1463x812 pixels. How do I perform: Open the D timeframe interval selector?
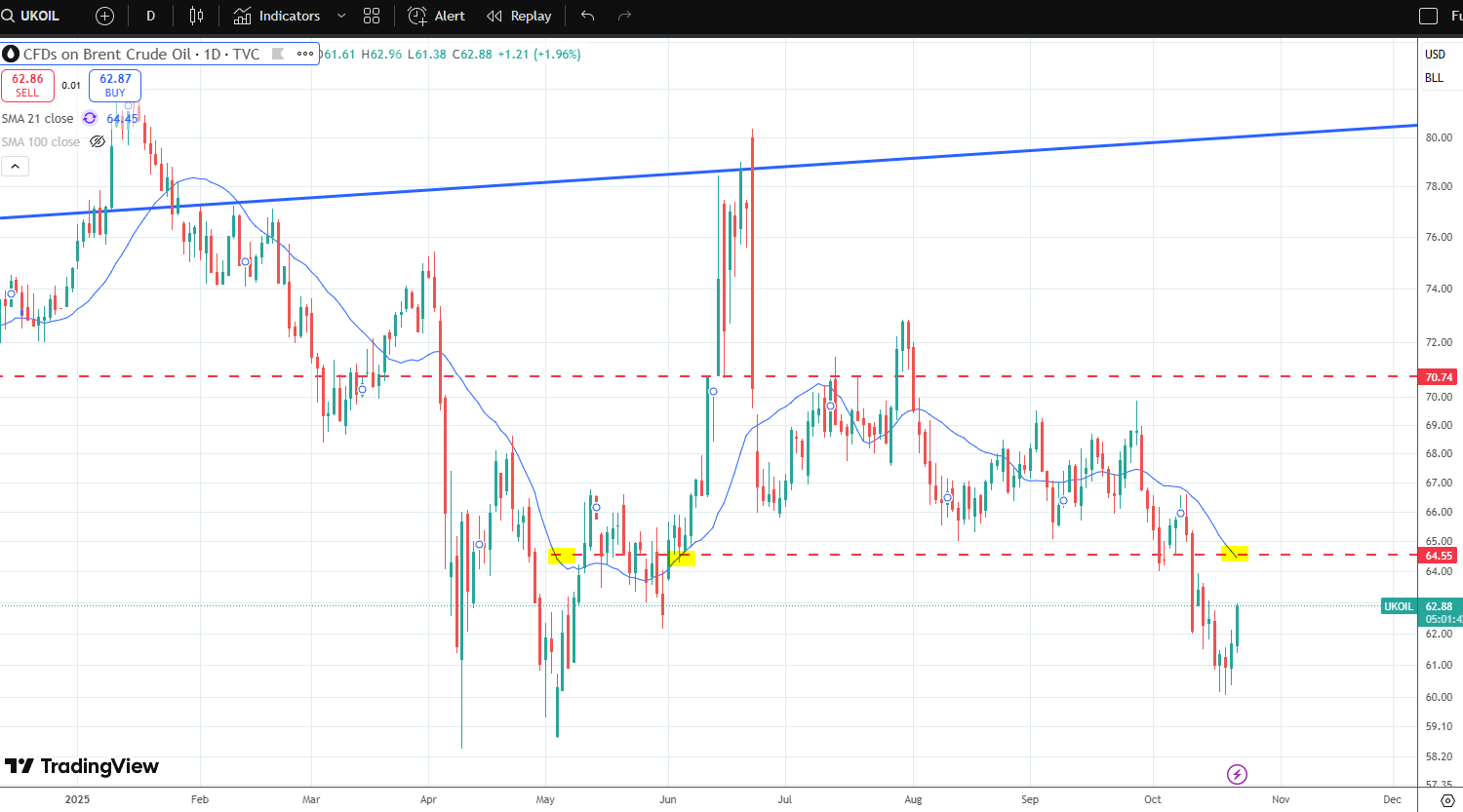click(x=150, y=16)
